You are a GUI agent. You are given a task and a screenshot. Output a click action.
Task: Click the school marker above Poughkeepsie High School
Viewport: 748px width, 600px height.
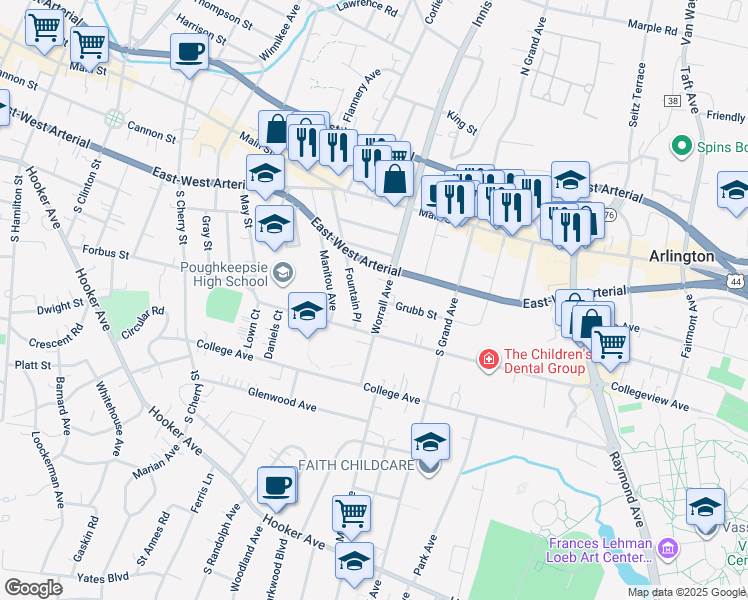pyautogui.click(x=274, y=228)
